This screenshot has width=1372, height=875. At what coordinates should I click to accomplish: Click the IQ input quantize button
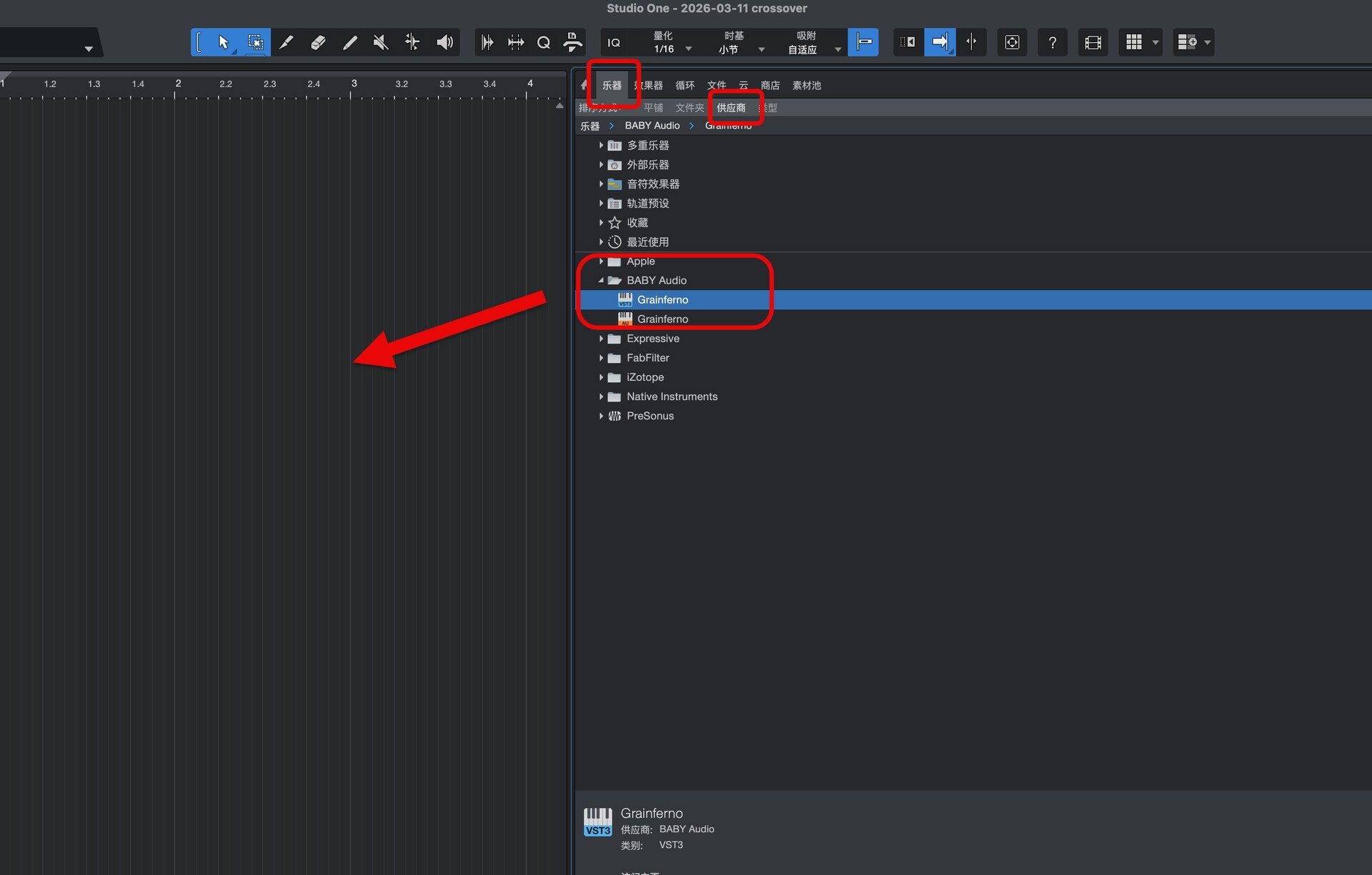614,42
